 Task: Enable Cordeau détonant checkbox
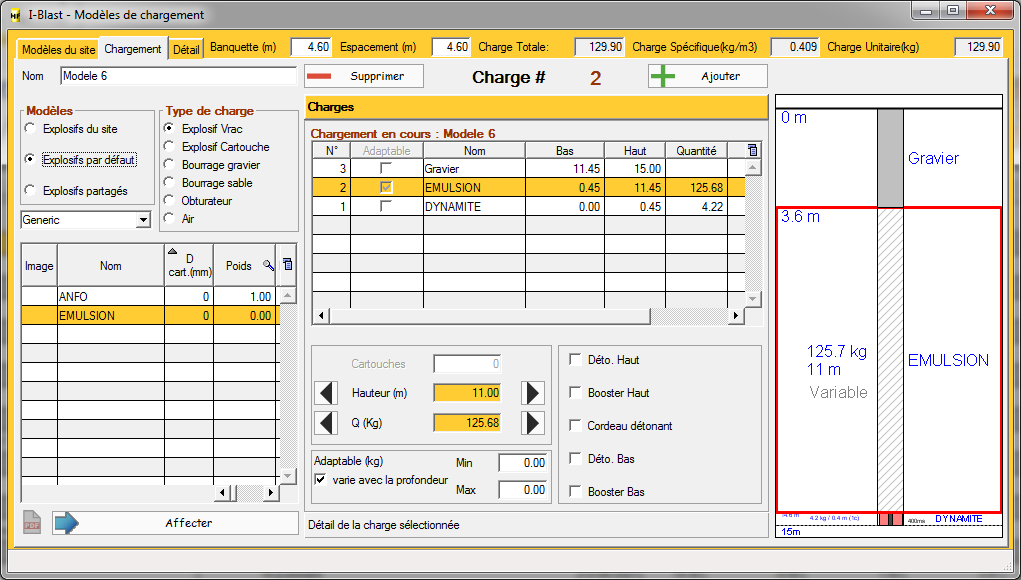(576, 425)
